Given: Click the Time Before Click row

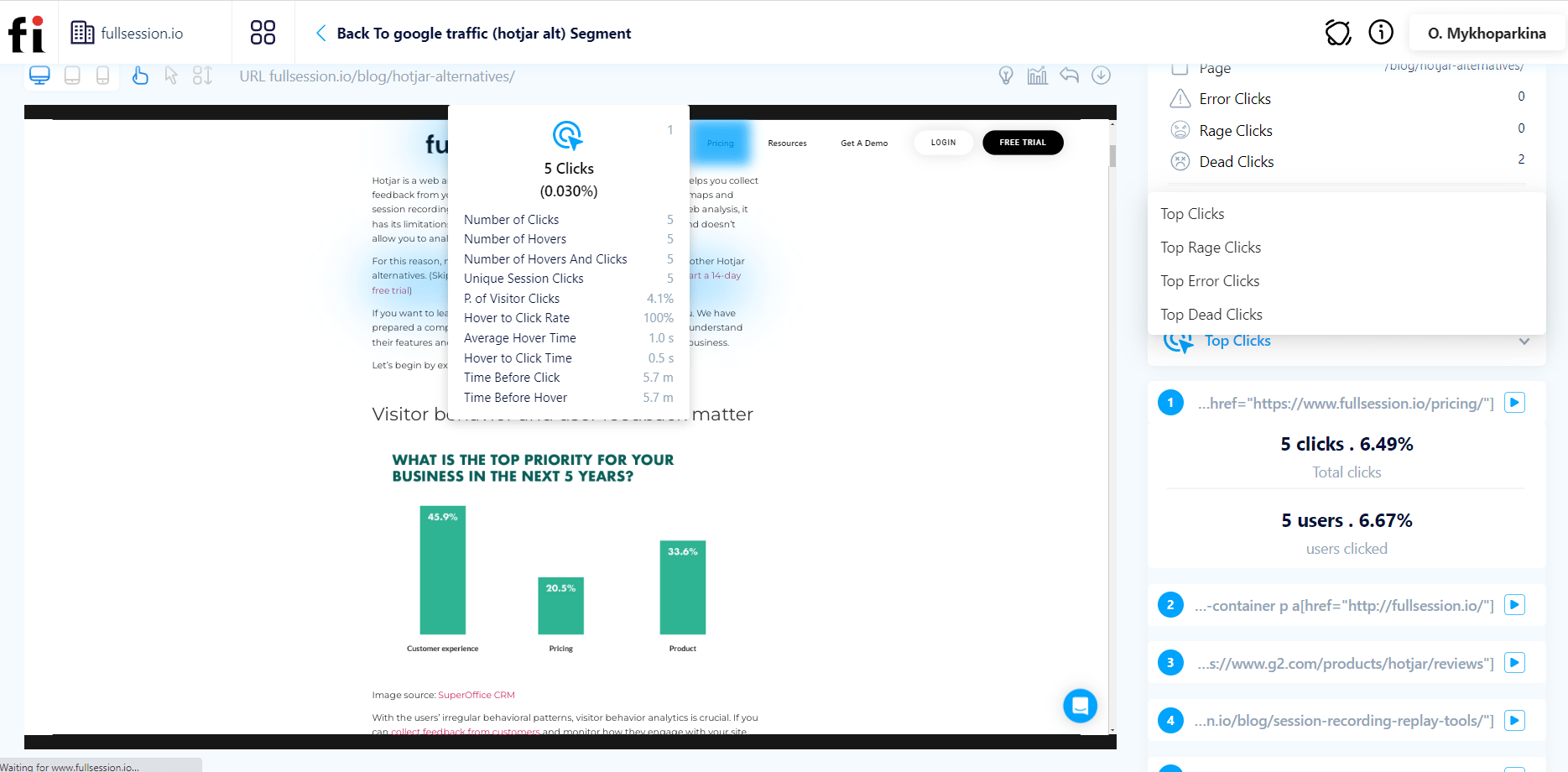Looking at the screenshot, I should (x=568, y=378).
